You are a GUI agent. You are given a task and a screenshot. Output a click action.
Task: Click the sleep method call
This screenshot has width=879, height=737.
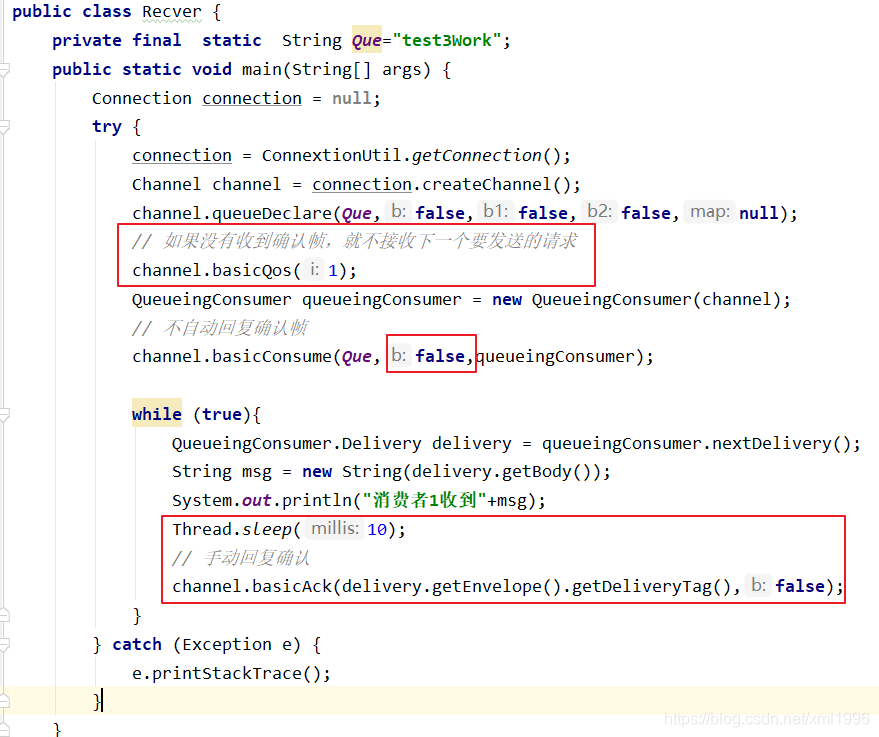(267, 530)
